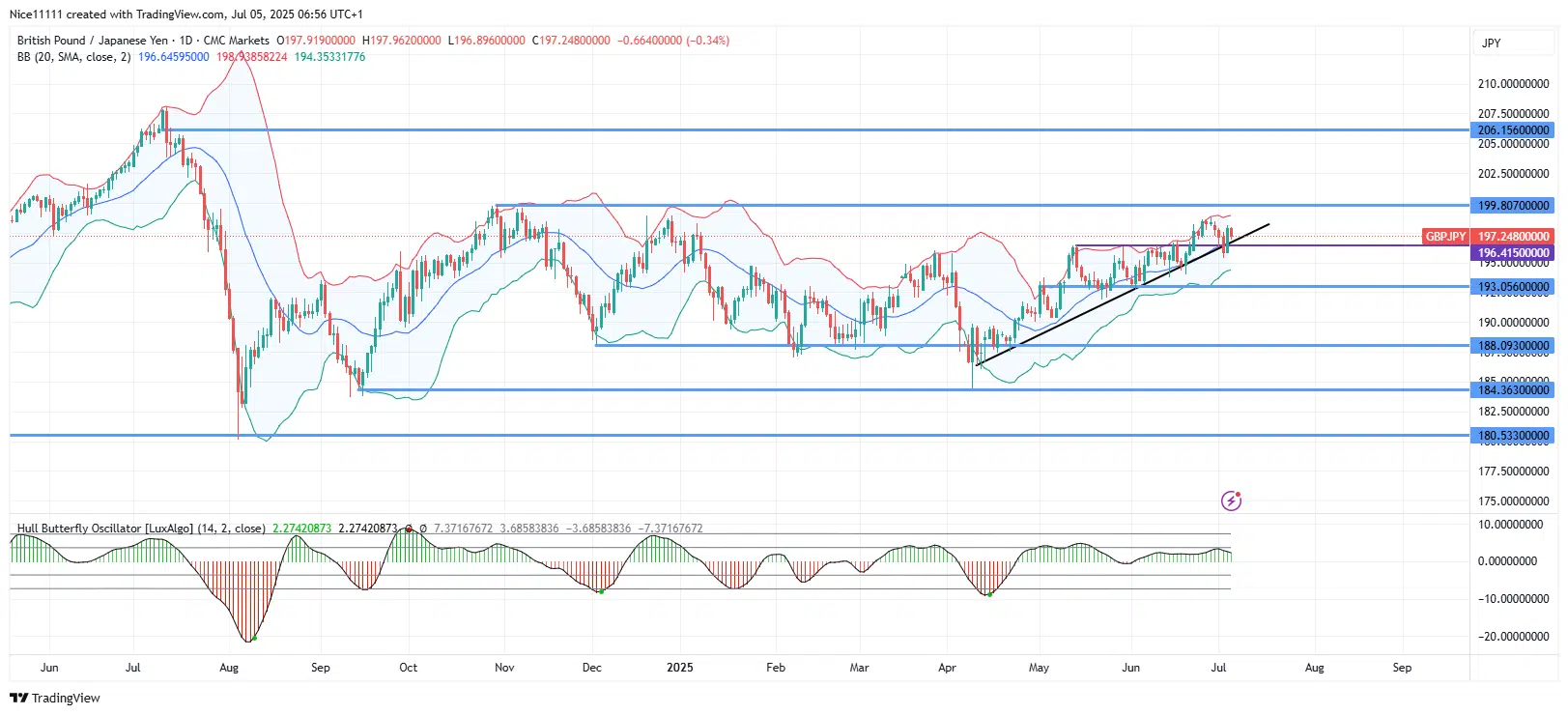The image size is (1568, 715).
Task: Click the 184.36300000 price level label
Action: [x=1513, y=390]
